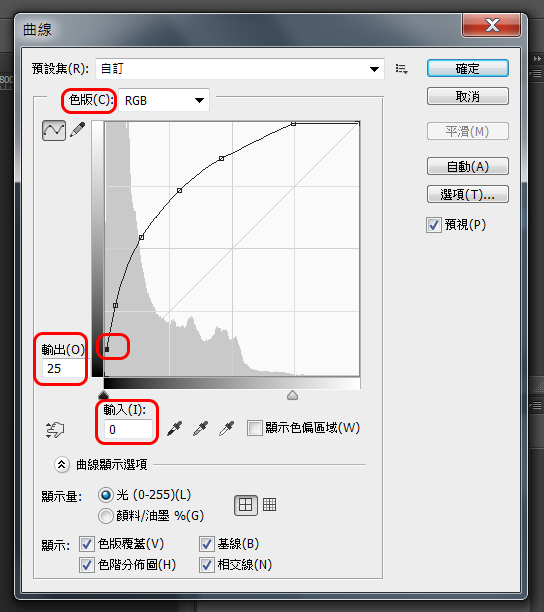The image size is (544, 612).
Task: Select the pencil draw-curve tool
Action: [78, 130]
